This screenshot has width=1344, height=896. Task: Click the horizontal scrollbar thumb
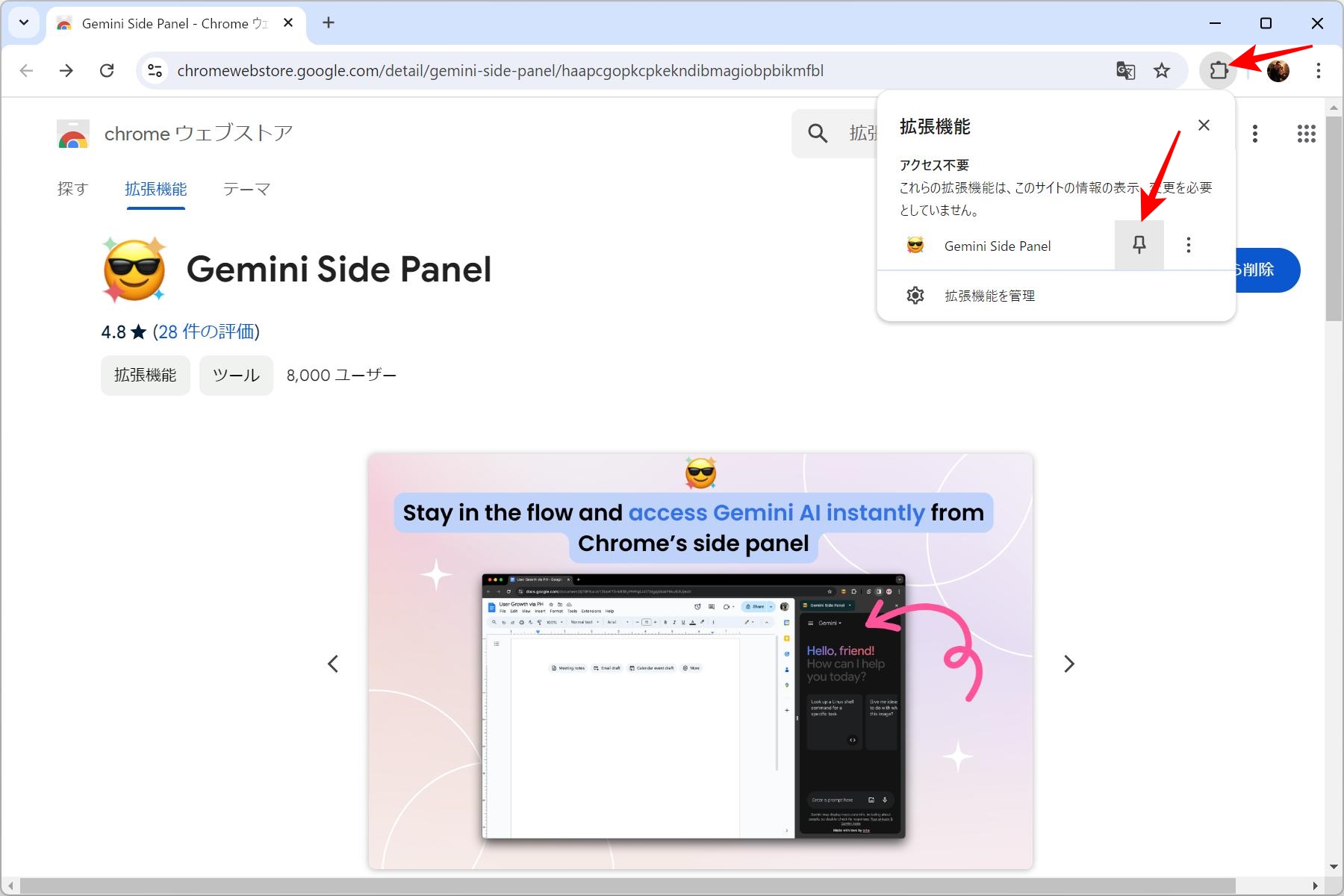coord(627,886)
